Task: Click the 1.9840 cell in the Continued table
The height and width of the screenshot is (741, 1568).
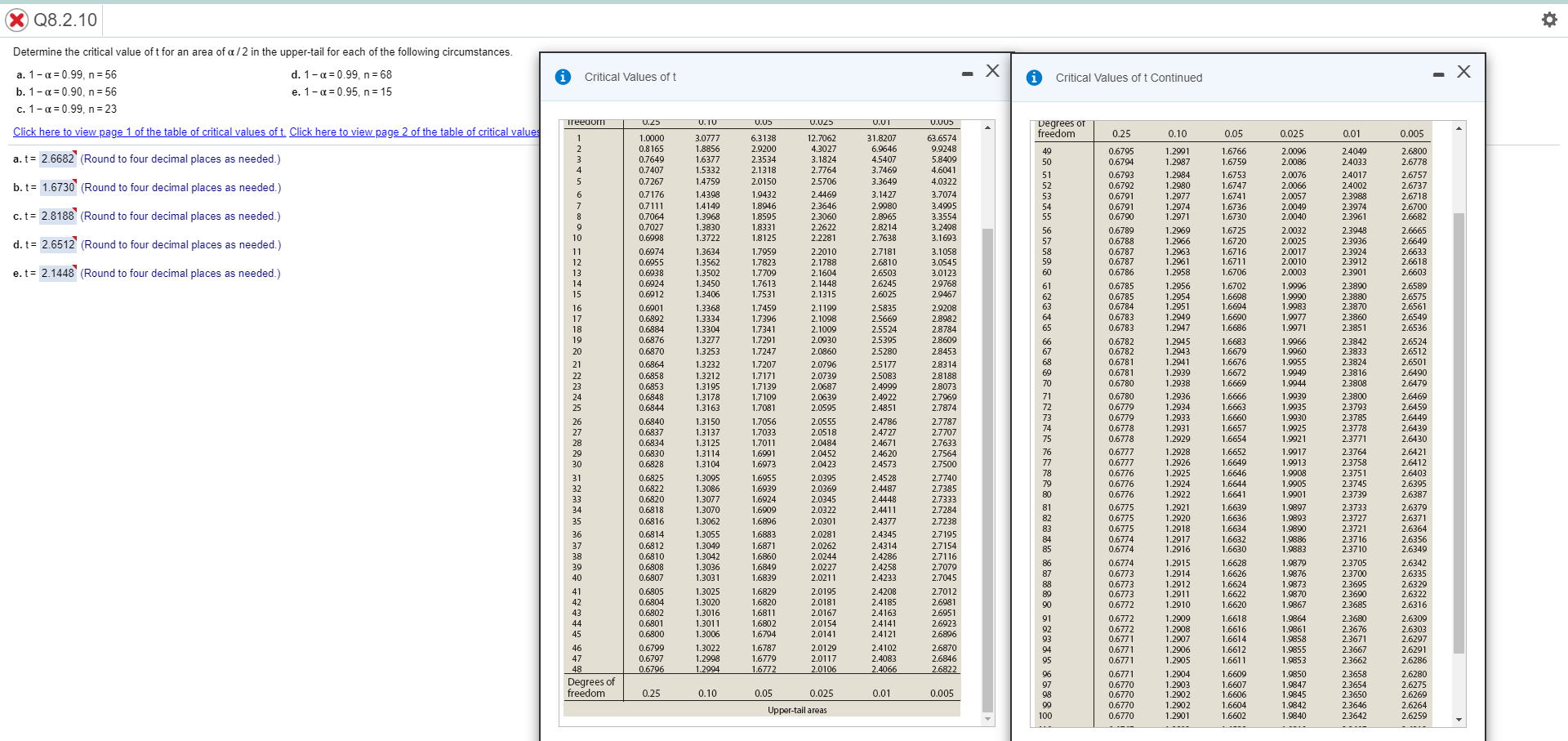Action: pos(1294,716)
